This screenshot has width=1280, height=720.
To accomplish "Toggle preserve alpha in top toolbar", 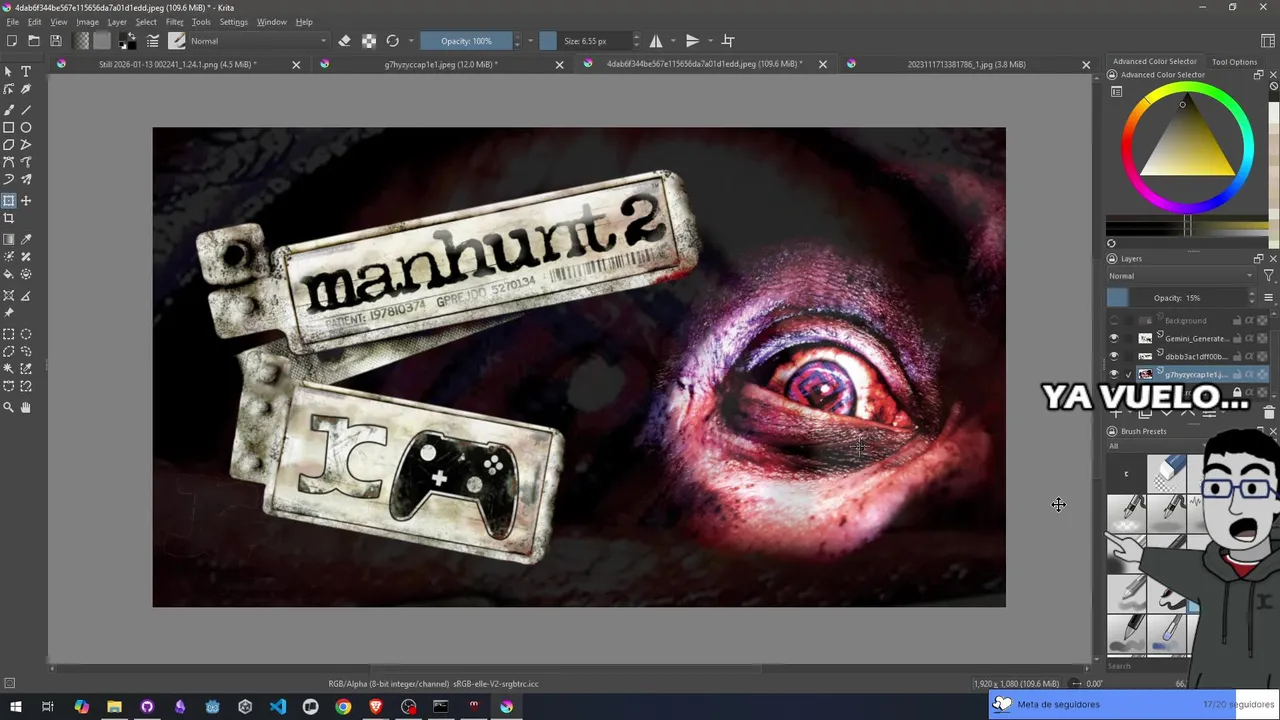I will tap(369, 41).
